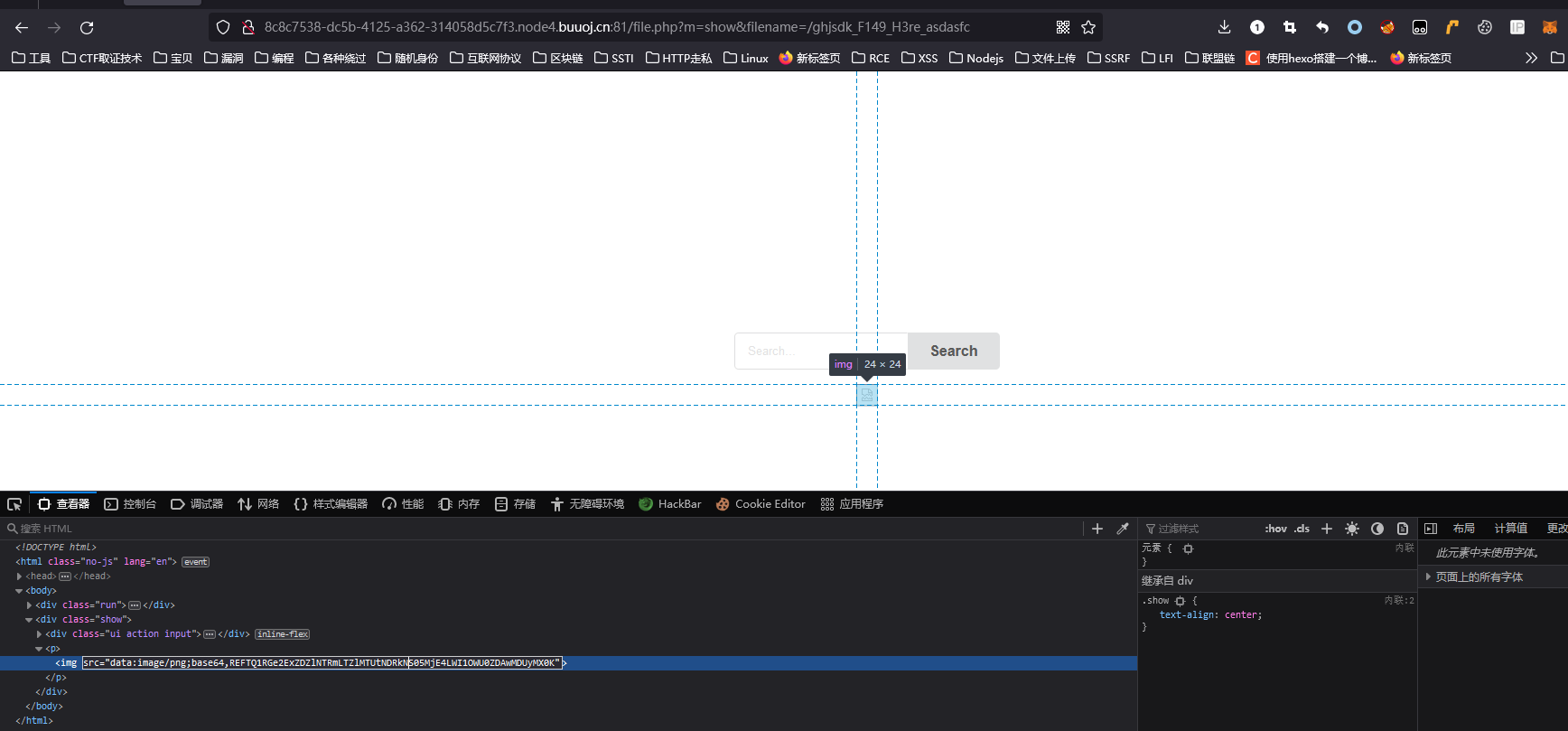Expand the div class="run" node
Screen dimensions: 1568x731
pyautogui.click(x=30, y=605)
